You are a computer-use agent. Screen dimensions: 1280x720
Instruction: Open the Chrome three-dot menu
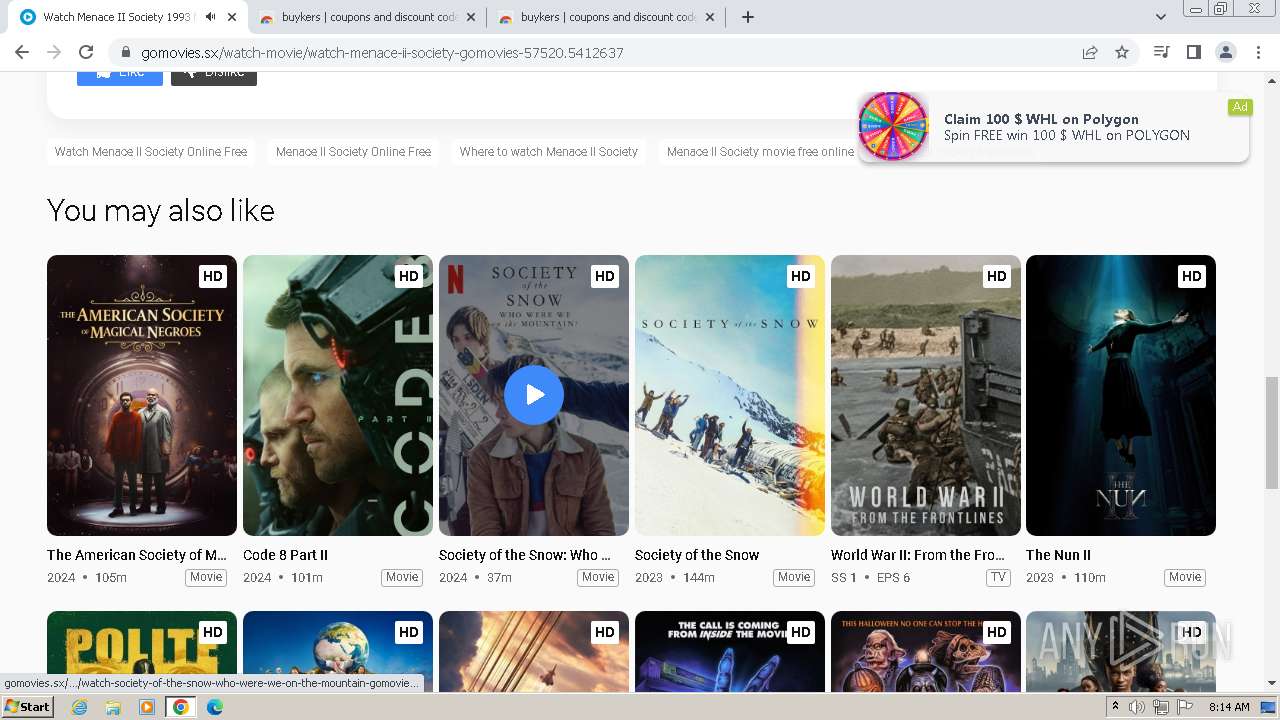click(x=1257, y=53)
